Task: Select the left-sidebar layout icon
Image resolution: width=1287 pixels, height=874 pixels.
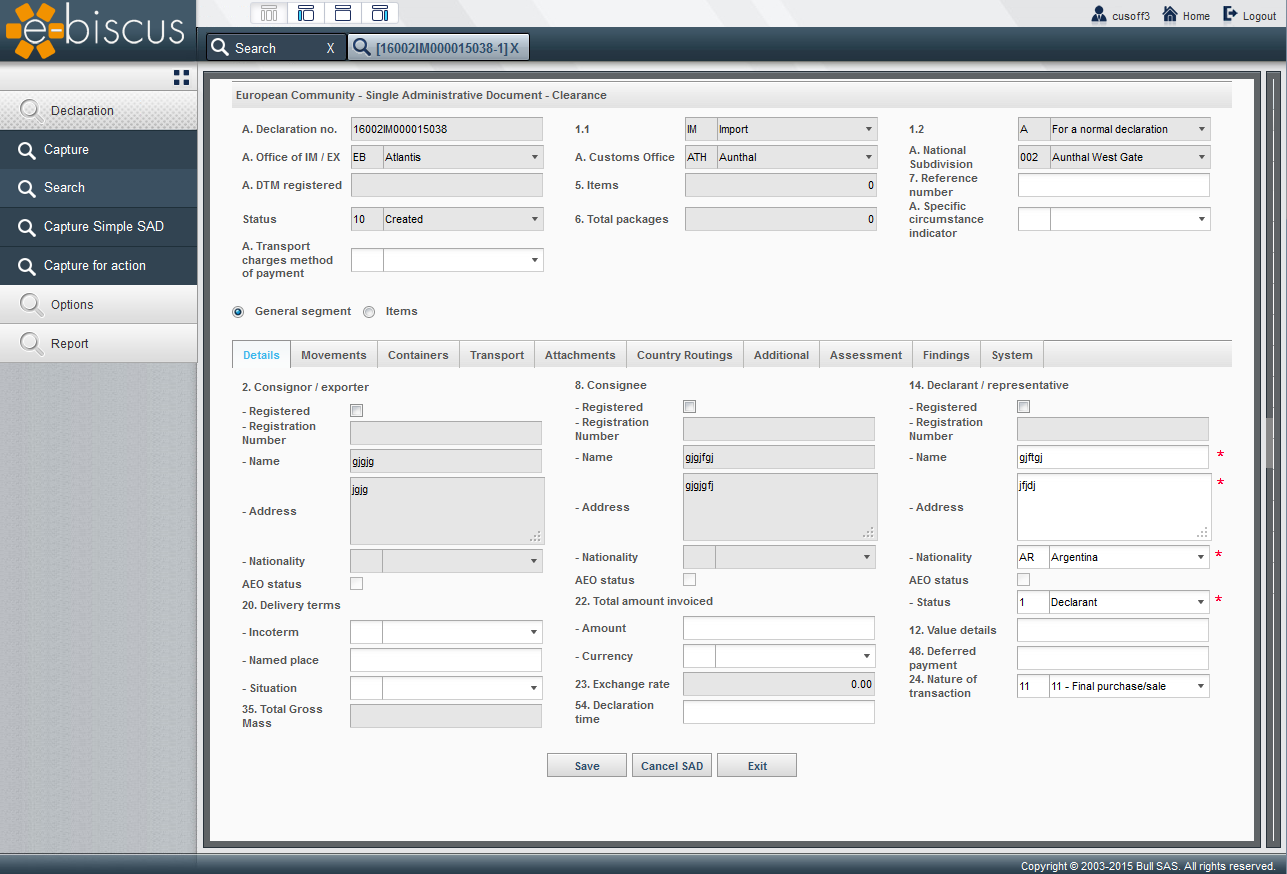Action: pyautogui.click(x=306, y=13)
